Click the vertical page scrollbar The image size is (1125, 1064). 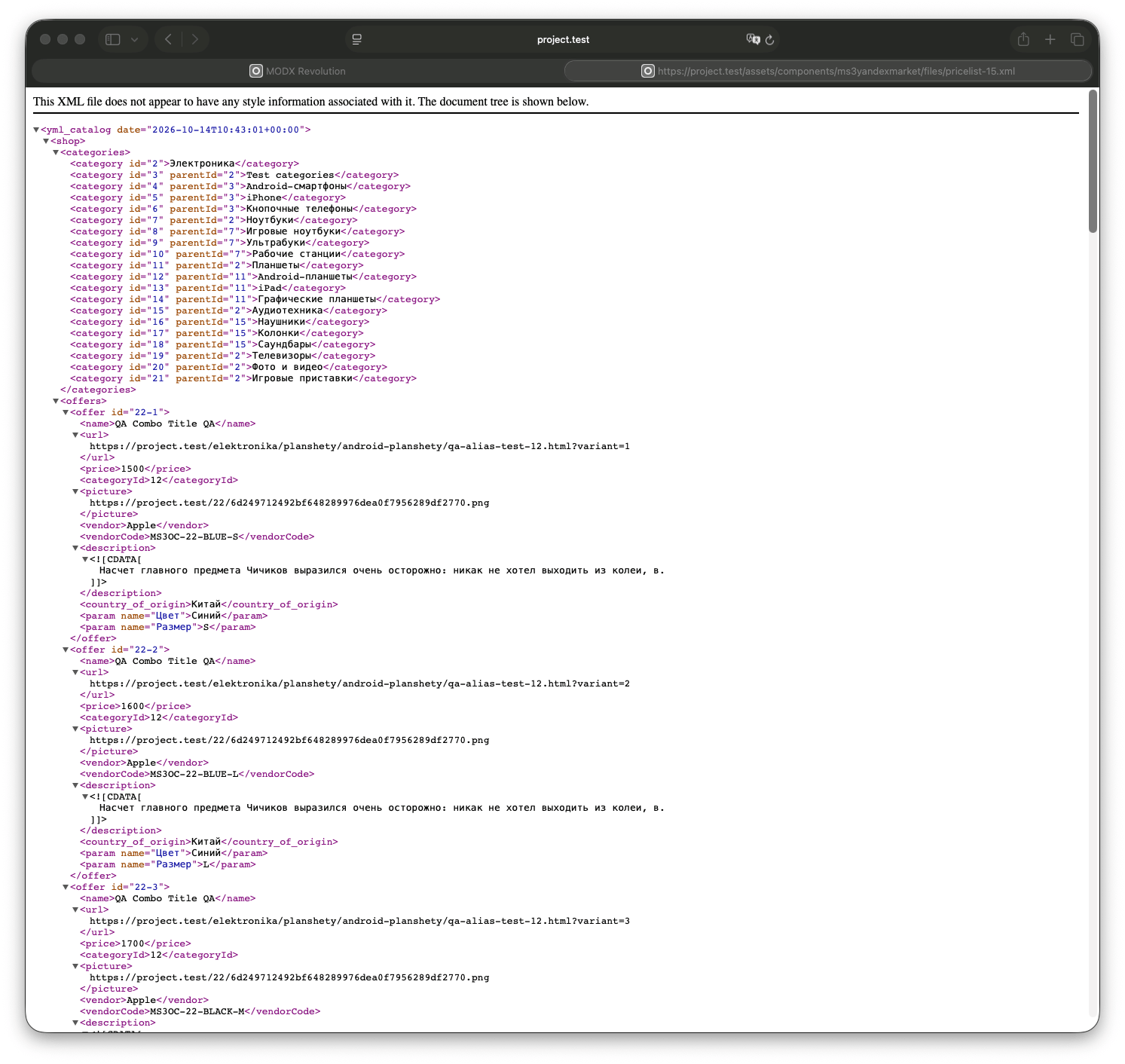point(1093,161)
